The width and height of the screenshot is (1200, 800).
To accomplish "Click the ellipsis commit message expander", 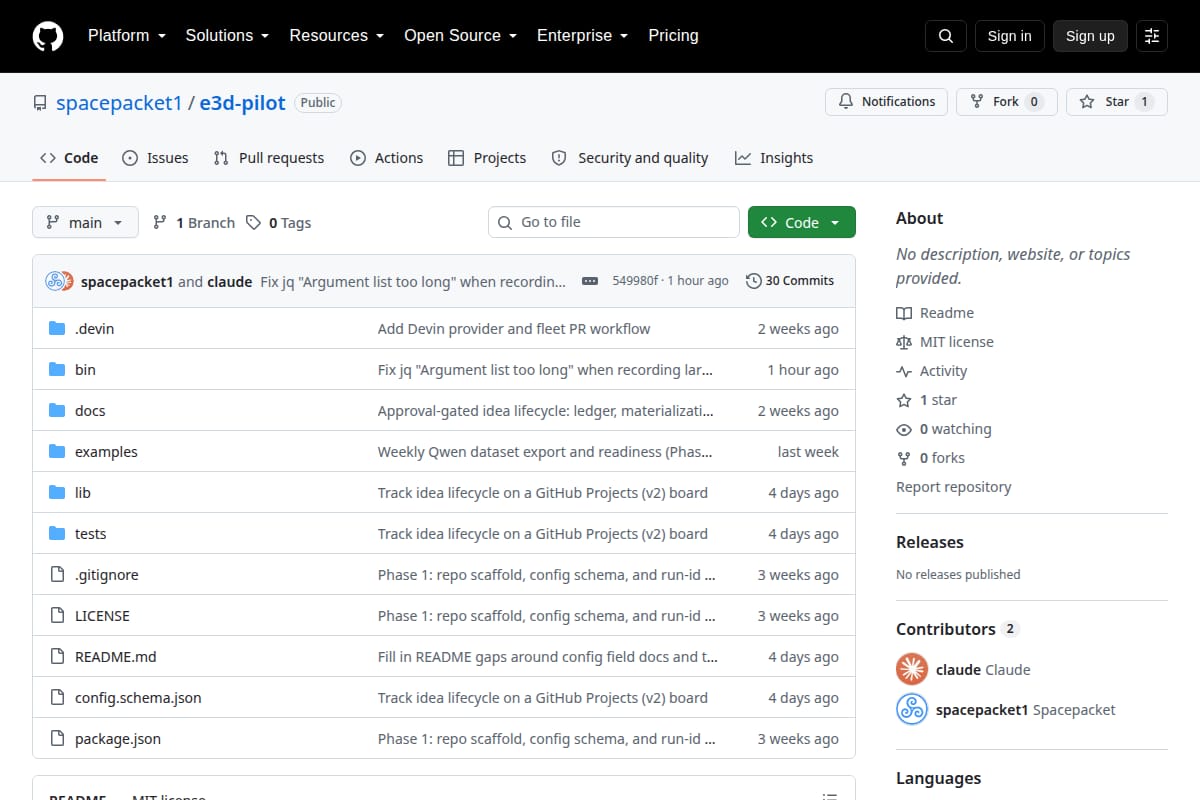I will click(590, 281).
